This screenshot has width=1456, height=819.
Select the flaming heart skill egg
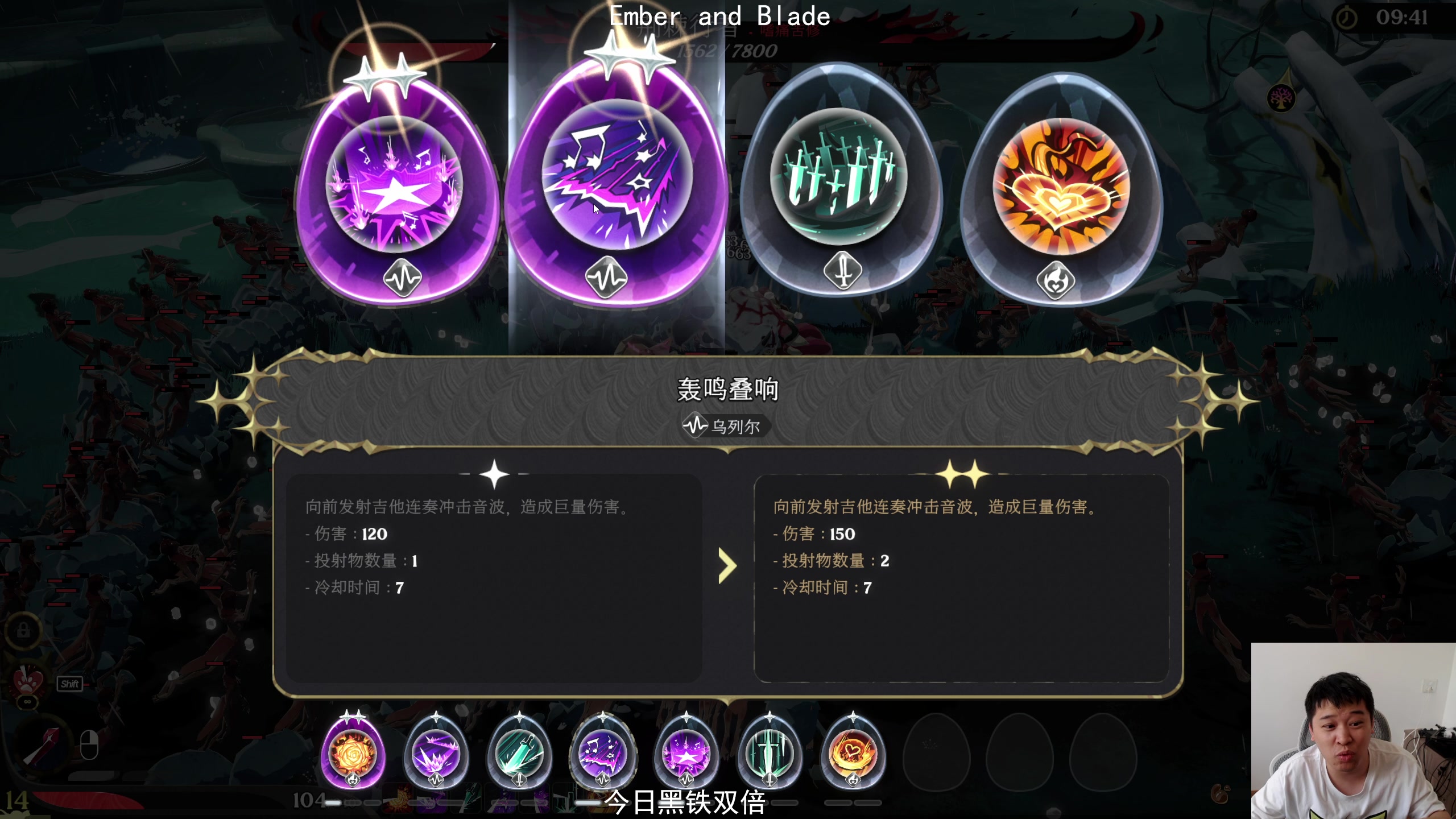coord(1060,188)
